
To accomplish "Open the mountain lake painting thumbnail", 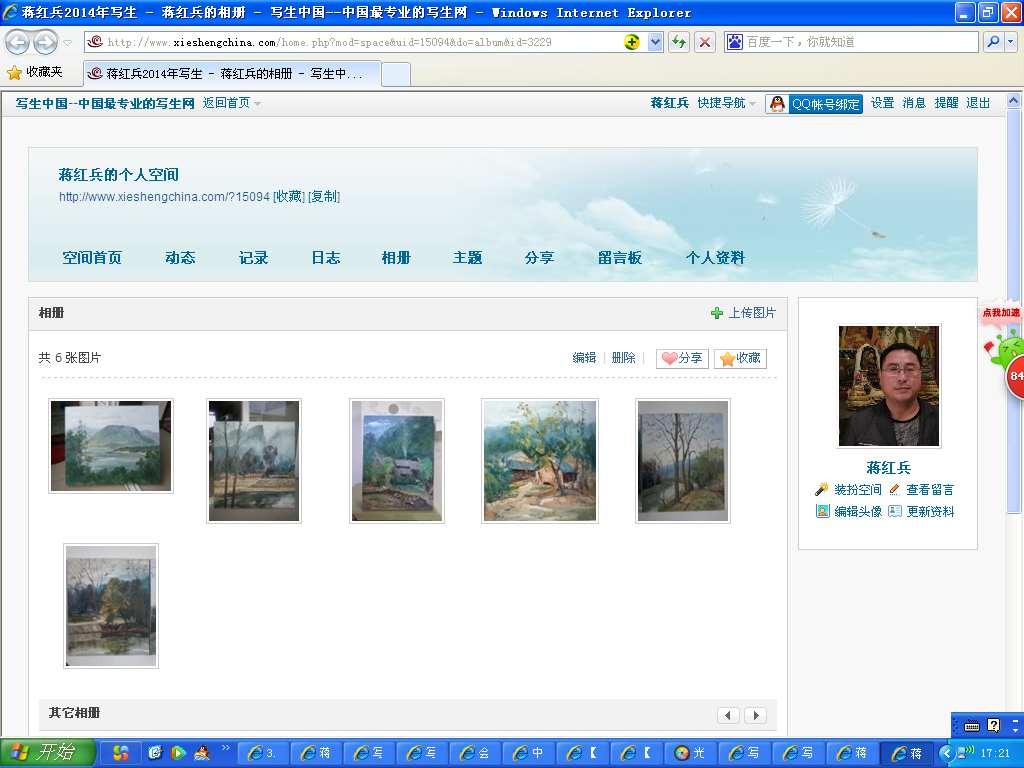I will click(111, 445).
